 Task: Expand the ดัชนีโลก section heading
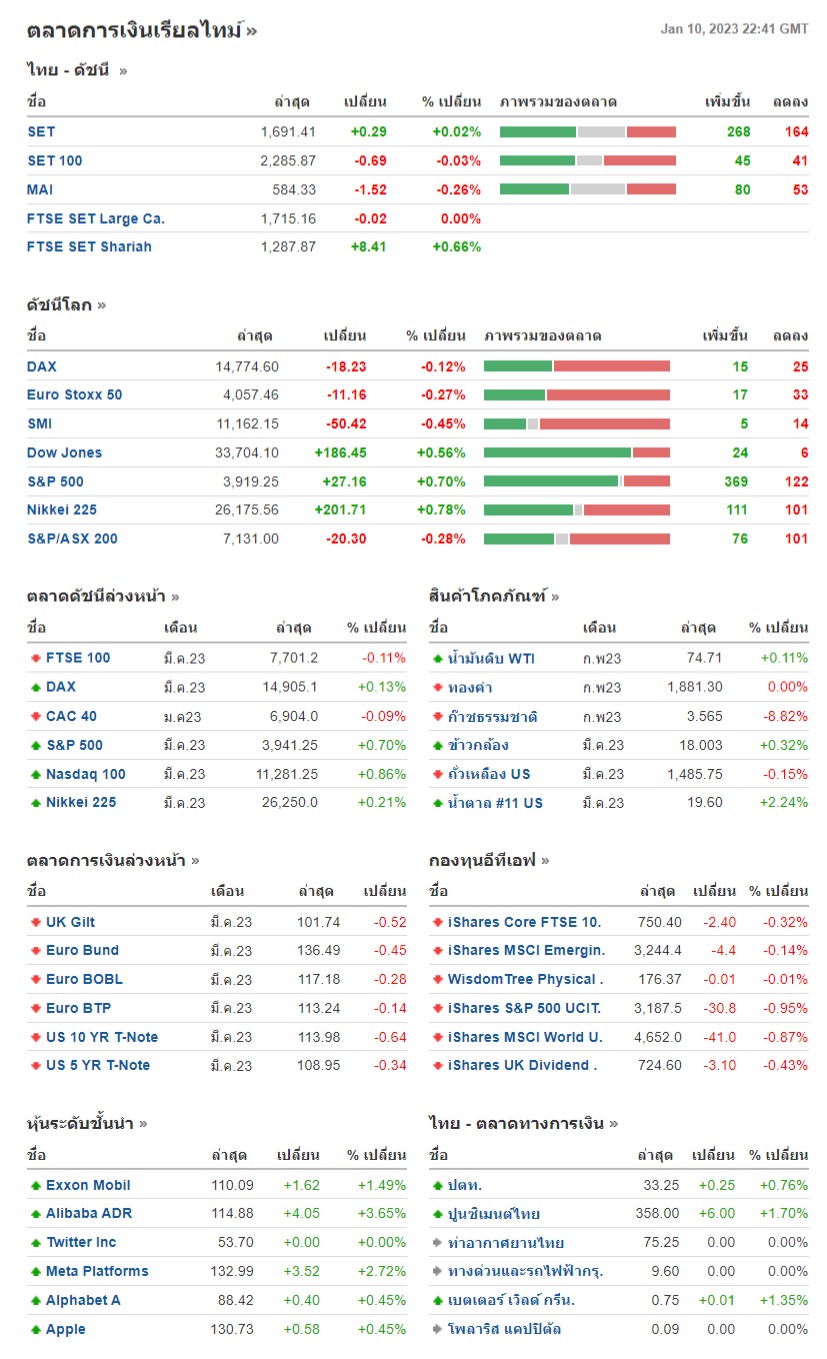point(66,305)
